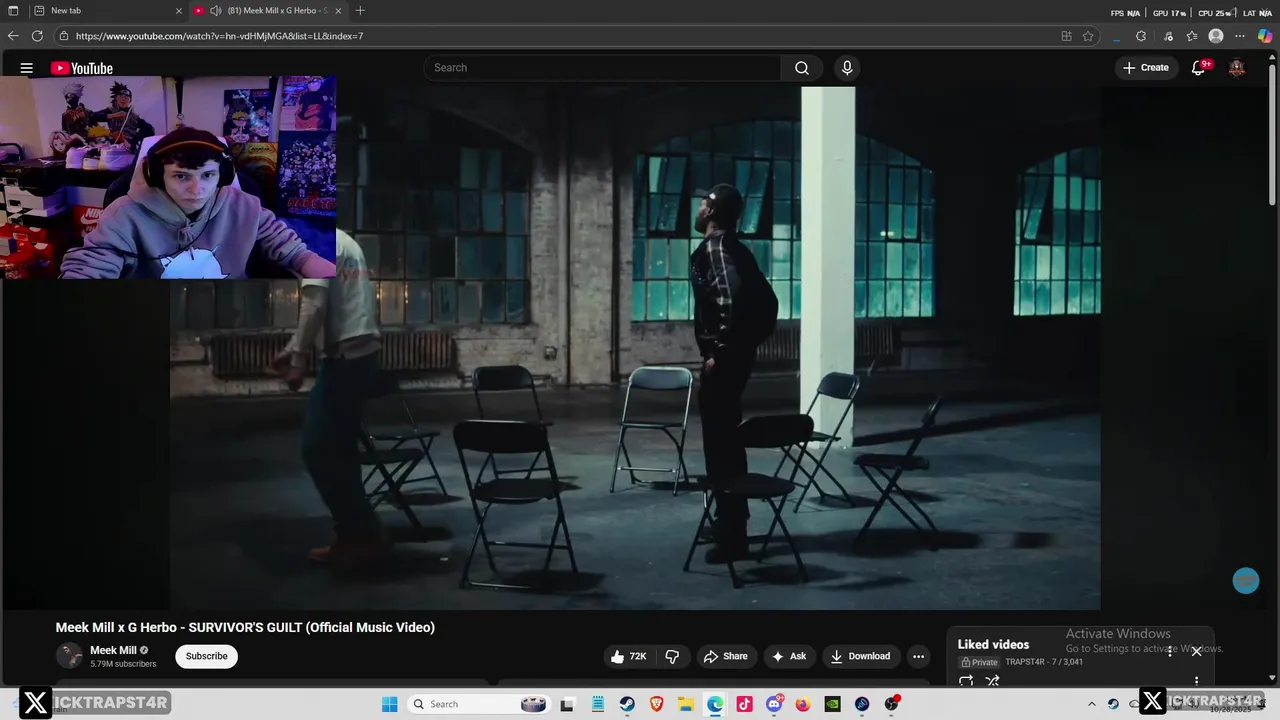Open browser extensions puzzle icon
Screen dimensions: 1280x720
[1141, 36]
